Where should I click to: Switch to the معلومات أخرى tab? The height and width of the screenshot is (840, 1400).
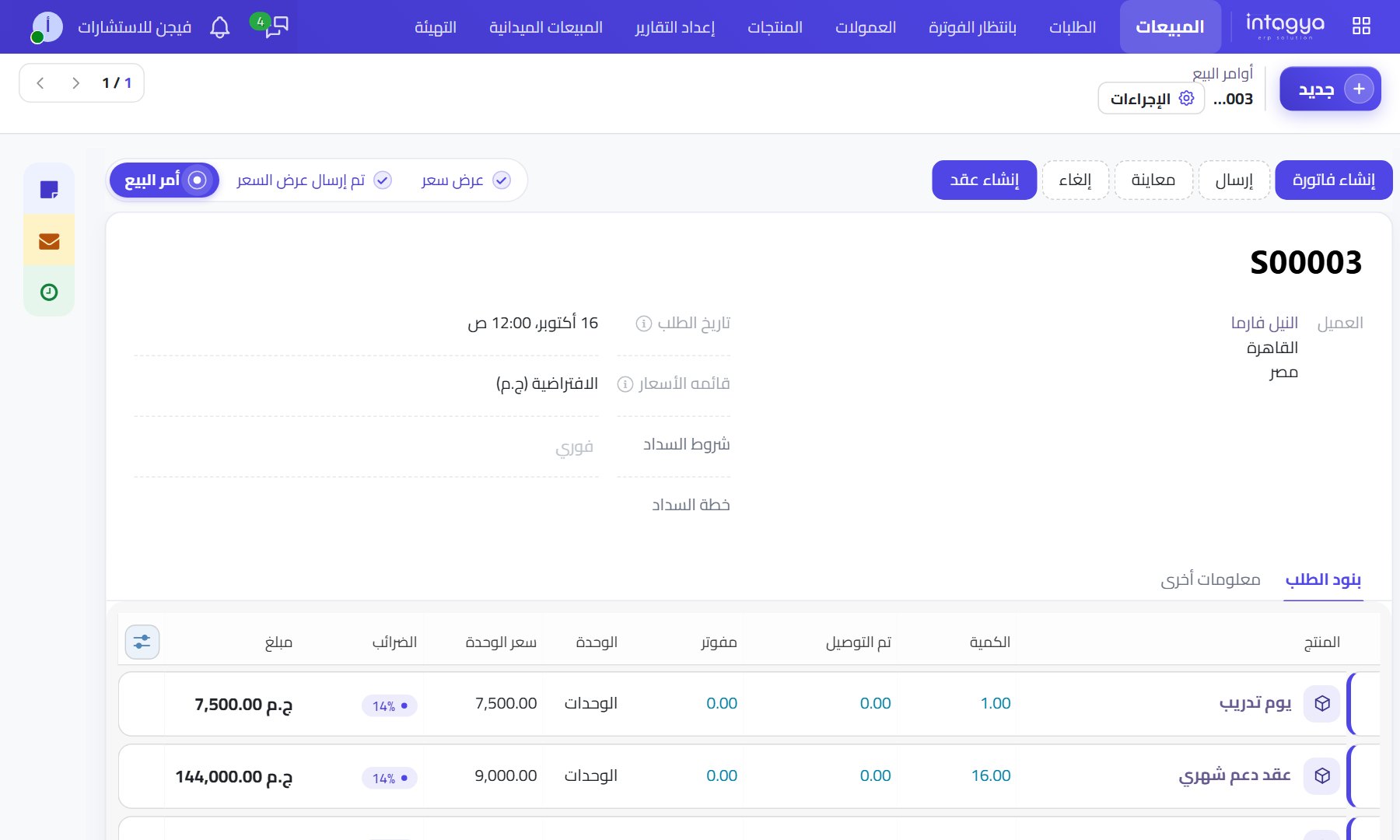(x=1210, y=579)
